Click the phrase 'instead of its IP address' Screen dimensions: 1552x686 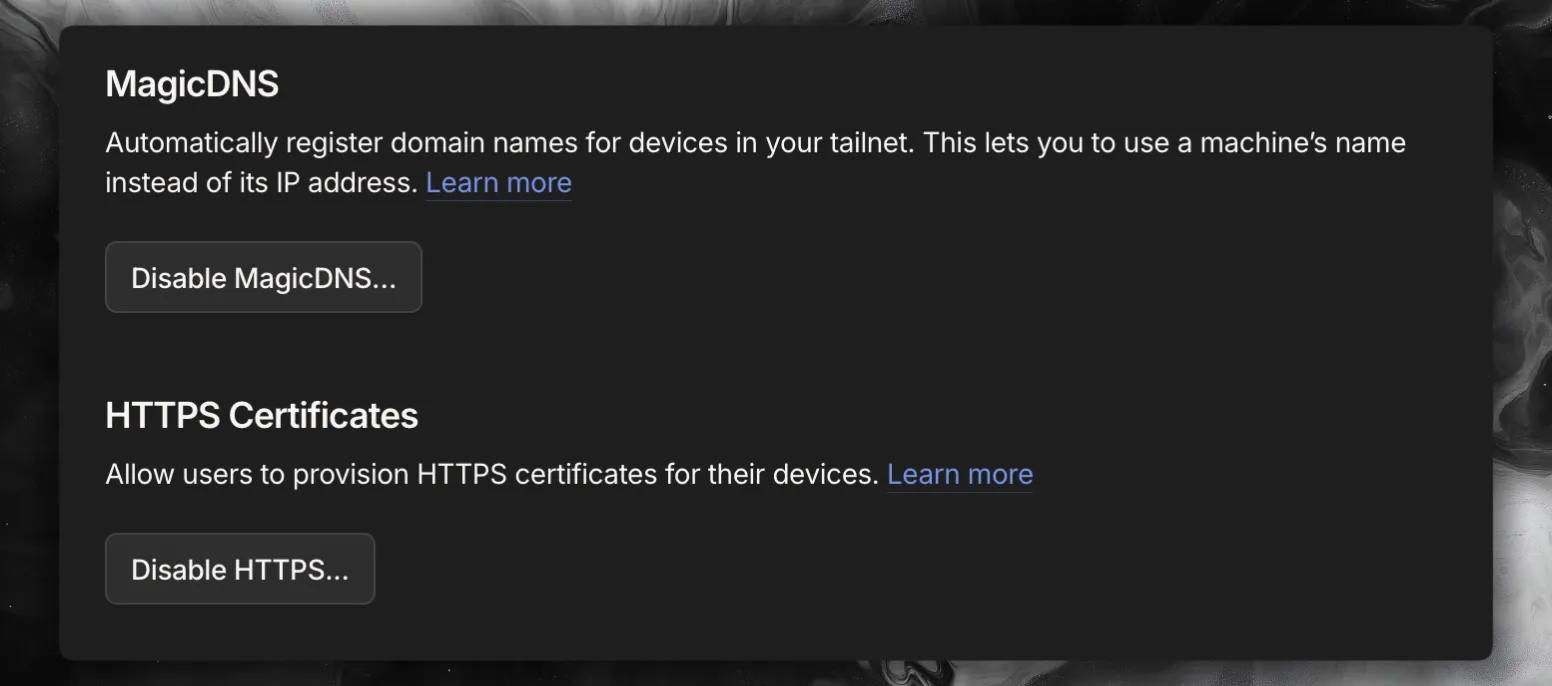(258, 183)
